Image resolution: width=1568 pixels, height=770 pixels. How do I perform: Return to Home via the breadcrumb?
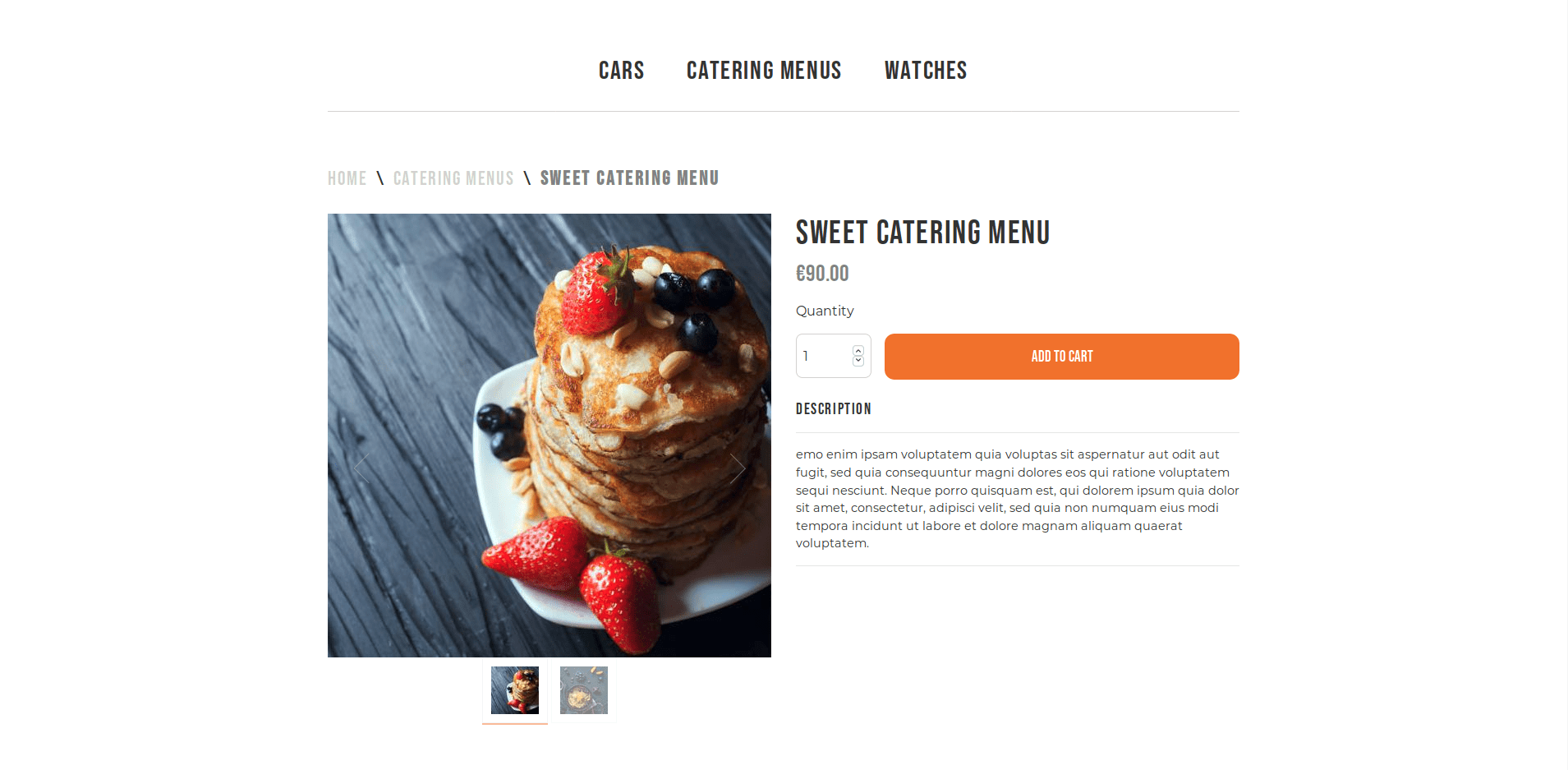pyautogui.click(x=347, y=178)
